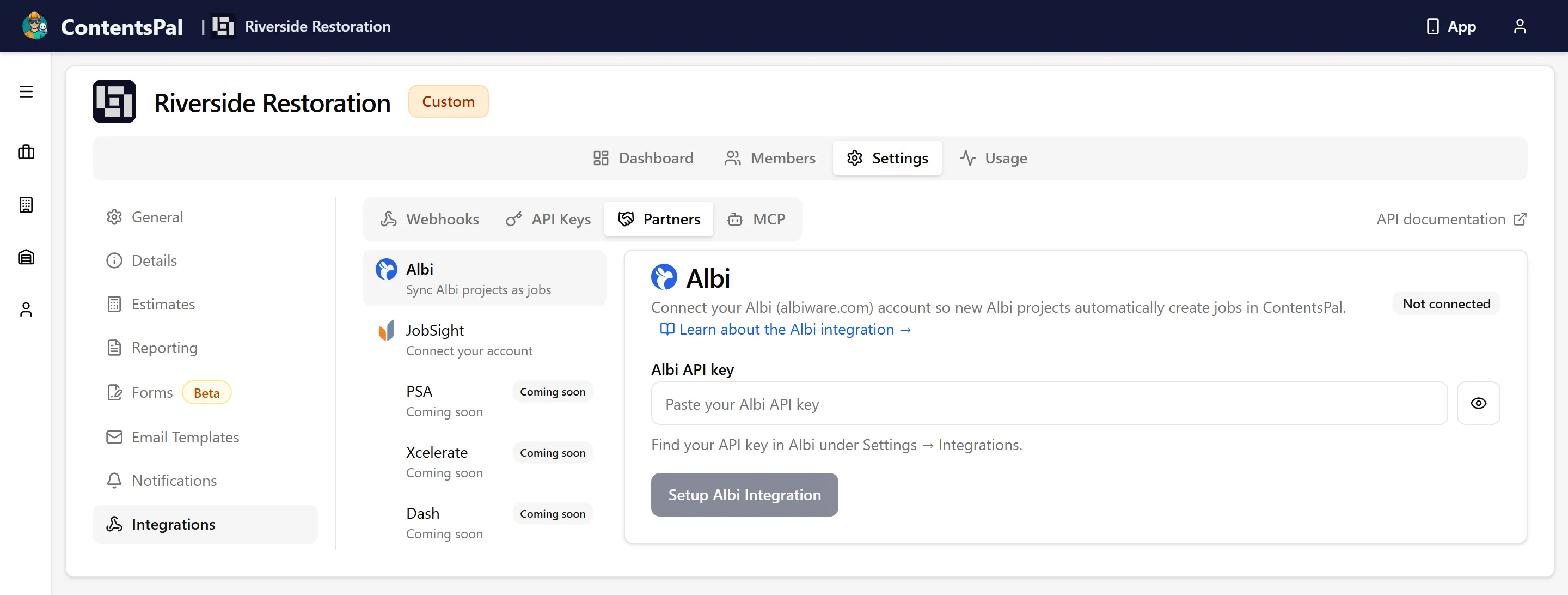The width and height of the screenshot is (1568, 595).
Task: Open the Usage tab
Action: (x=994, y=159)
